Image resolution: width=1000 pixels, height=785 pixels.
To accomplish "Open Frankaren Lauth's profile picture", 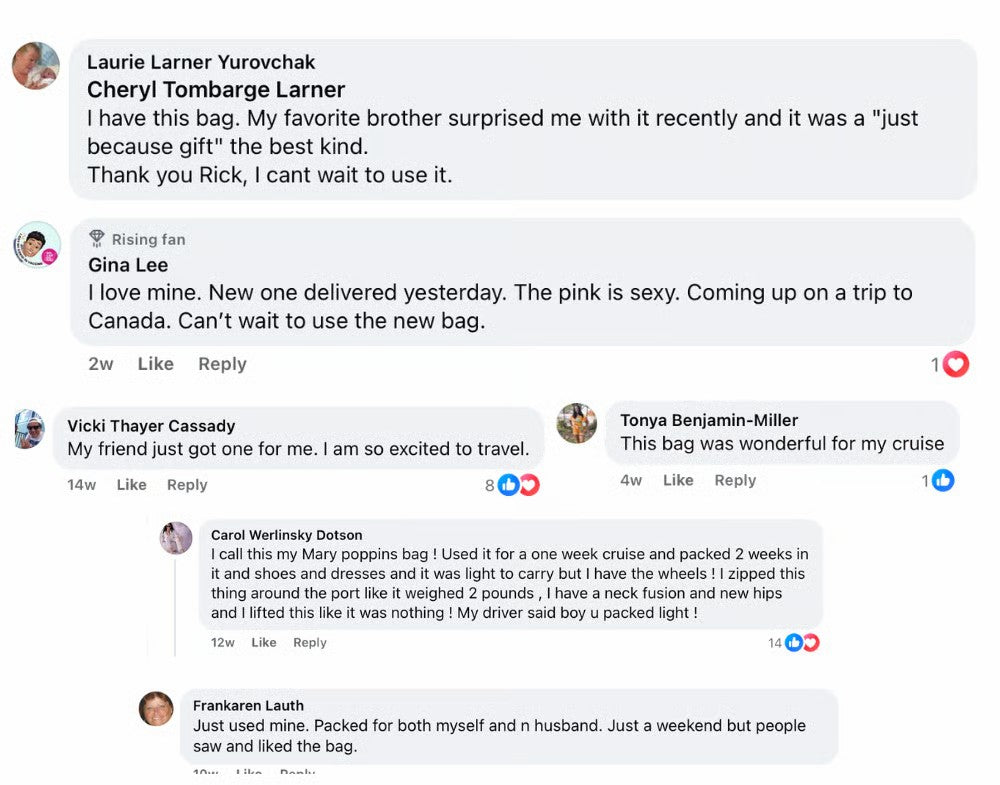I will 156,708.
